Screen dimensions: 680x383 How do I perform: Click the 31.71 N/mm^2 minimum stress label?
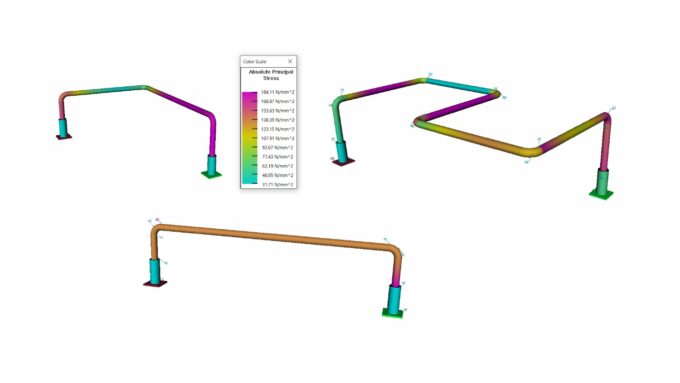coord(278,185)
